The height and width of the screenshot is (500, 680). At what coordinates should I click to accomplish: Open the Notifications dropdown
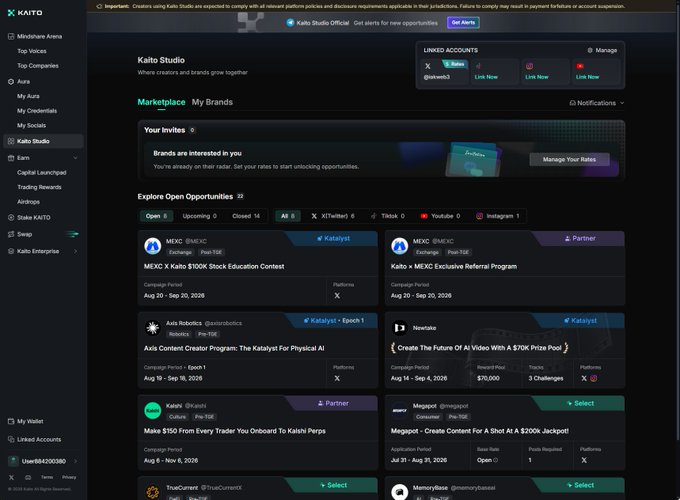(597, 103)
